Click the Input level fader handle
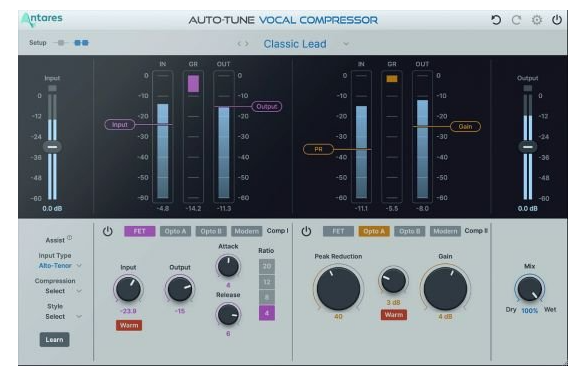Image resolution: width=580 pixels, height=375 pixels. coord(52,147)
